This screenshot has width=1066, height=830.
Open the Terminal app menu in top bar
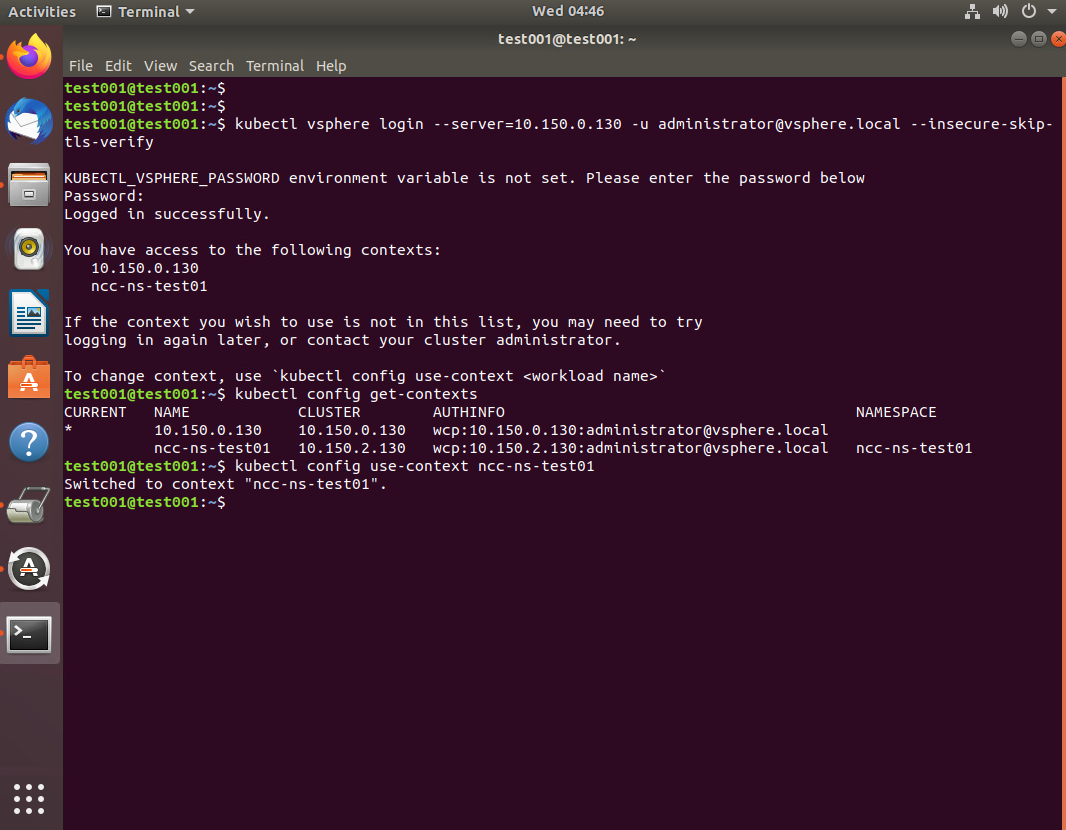pos(145,12)
